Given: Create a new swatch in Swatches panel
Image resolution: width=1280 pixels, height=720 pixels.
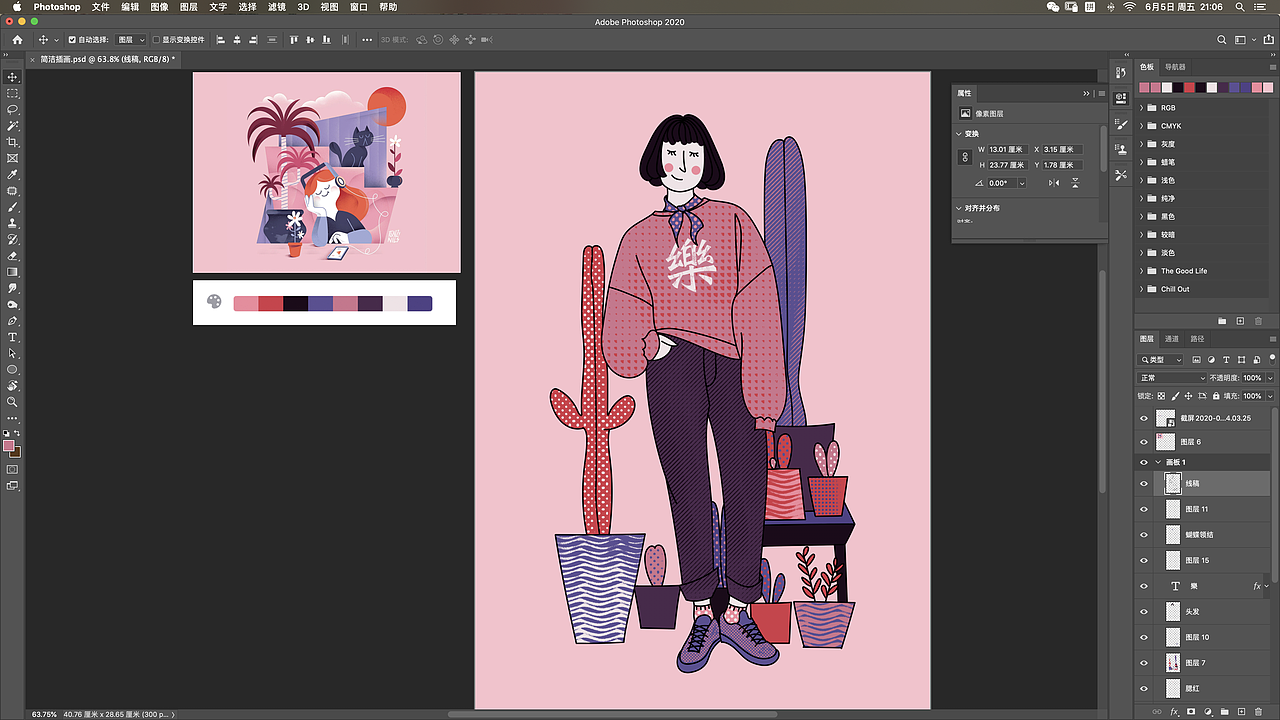Looking at the screenshot, I should click(1241, 321).
